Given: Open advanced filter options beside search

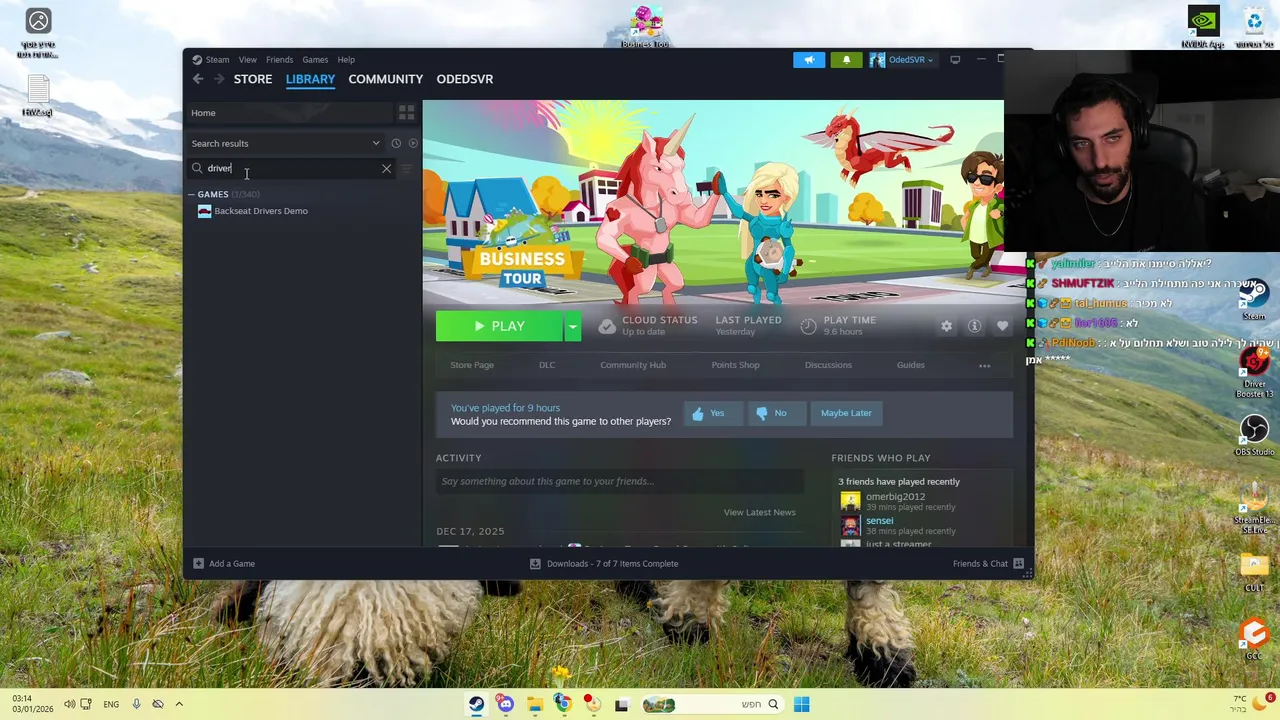Looking at the screenshot, I should pos(406,168).
